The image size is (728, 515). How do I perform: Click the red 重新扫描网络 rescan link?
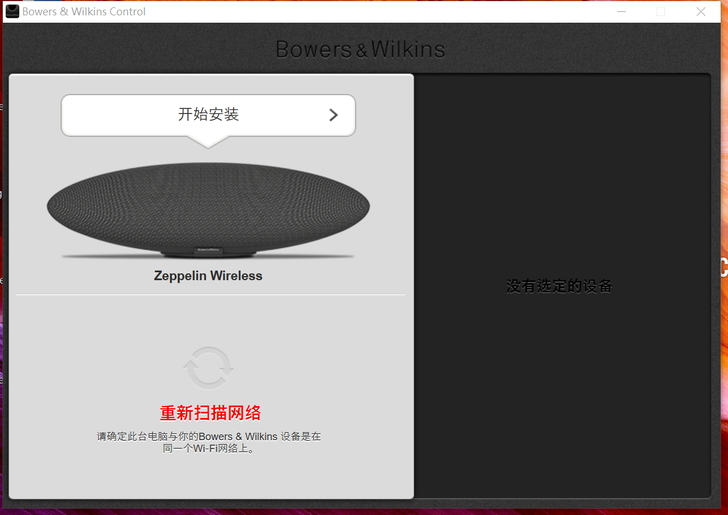pyautogui.click(x=210, y=413)
